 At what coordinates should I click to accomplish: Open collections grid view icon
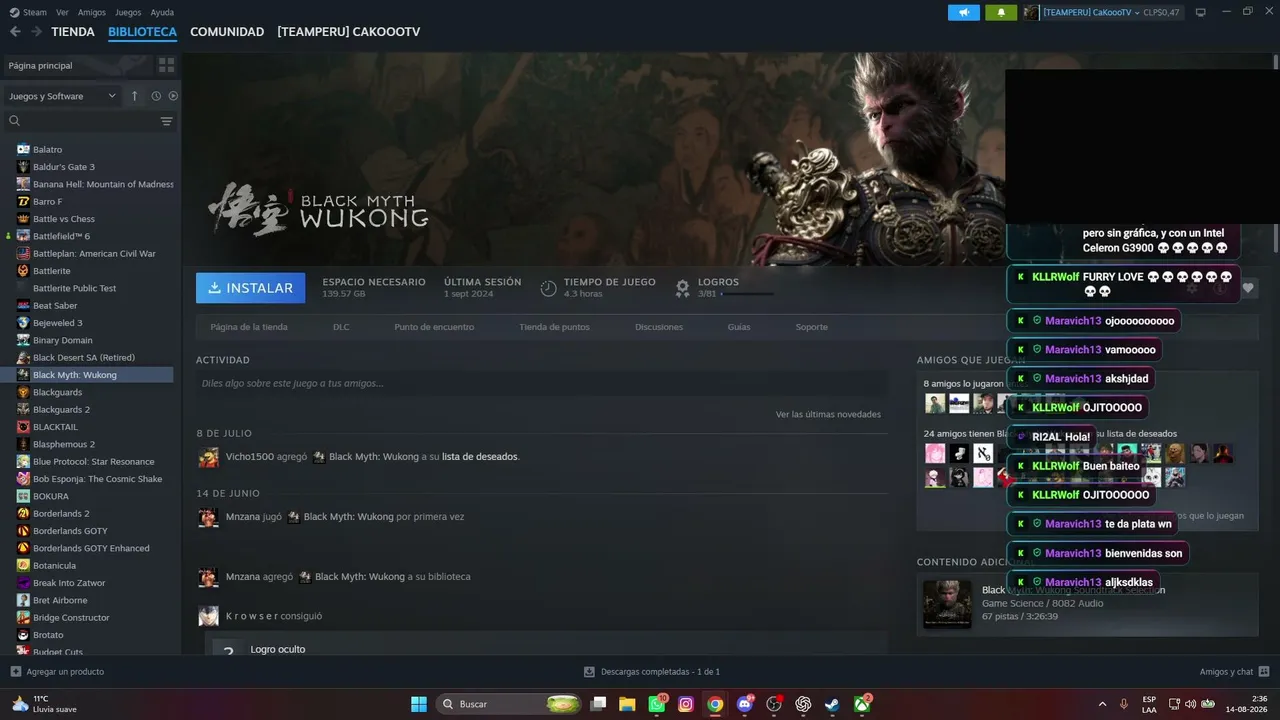coord(166,65)
